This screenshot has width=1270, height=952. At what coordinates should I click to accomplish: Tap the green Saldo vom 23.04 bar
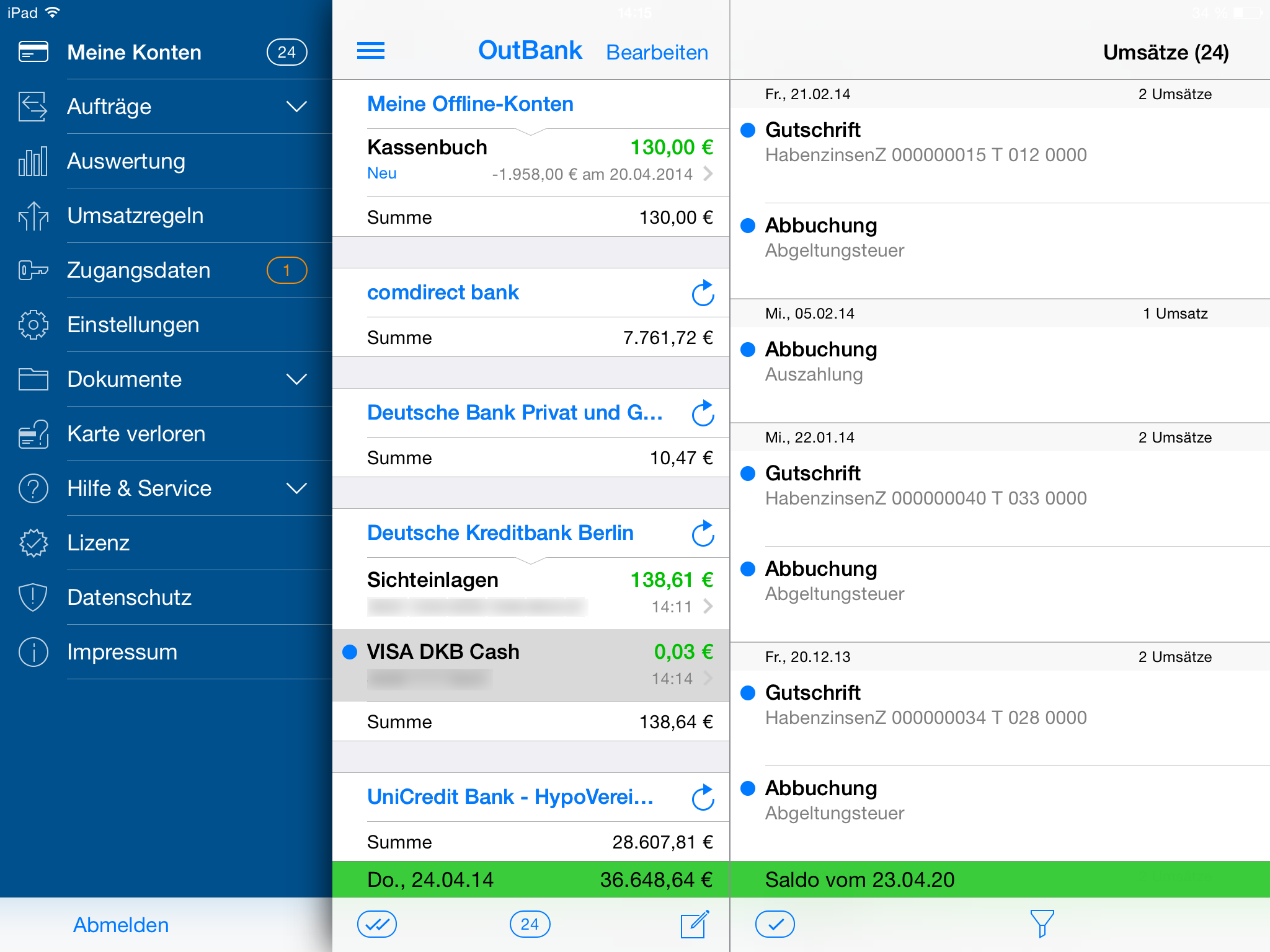(998, 879)
